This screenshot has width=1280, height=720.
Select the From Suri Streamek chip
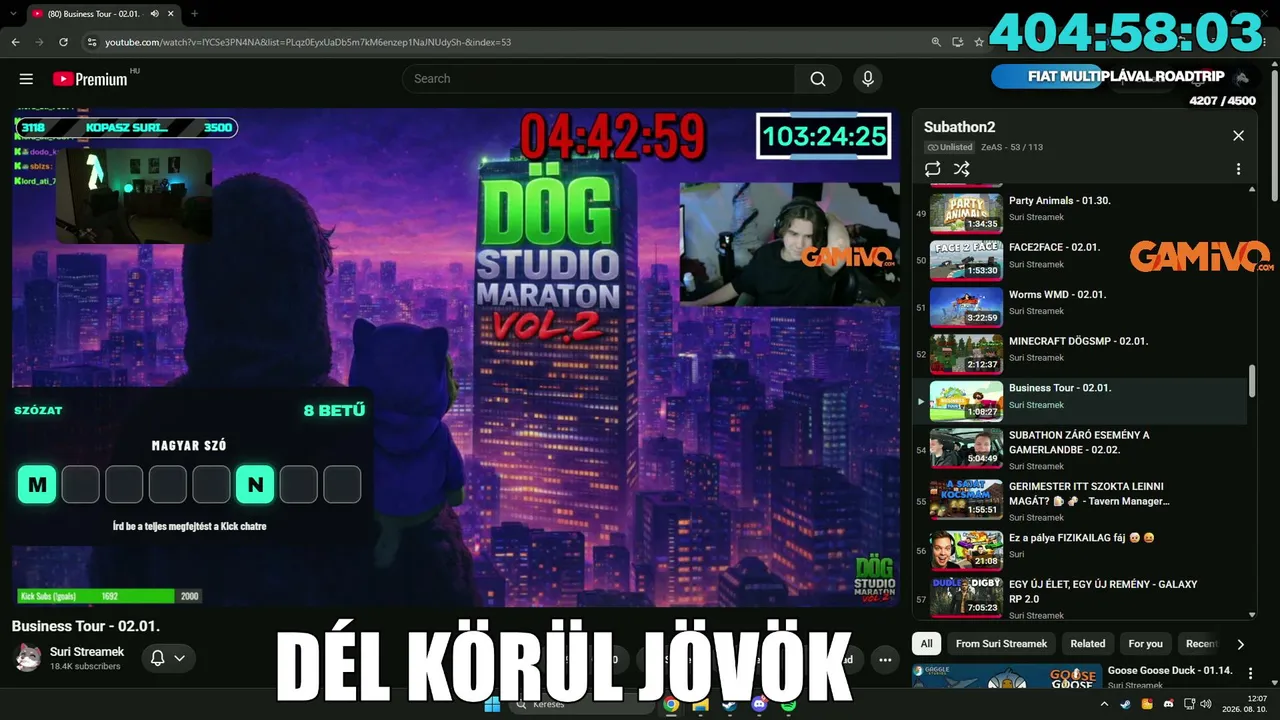point(1001,644)
